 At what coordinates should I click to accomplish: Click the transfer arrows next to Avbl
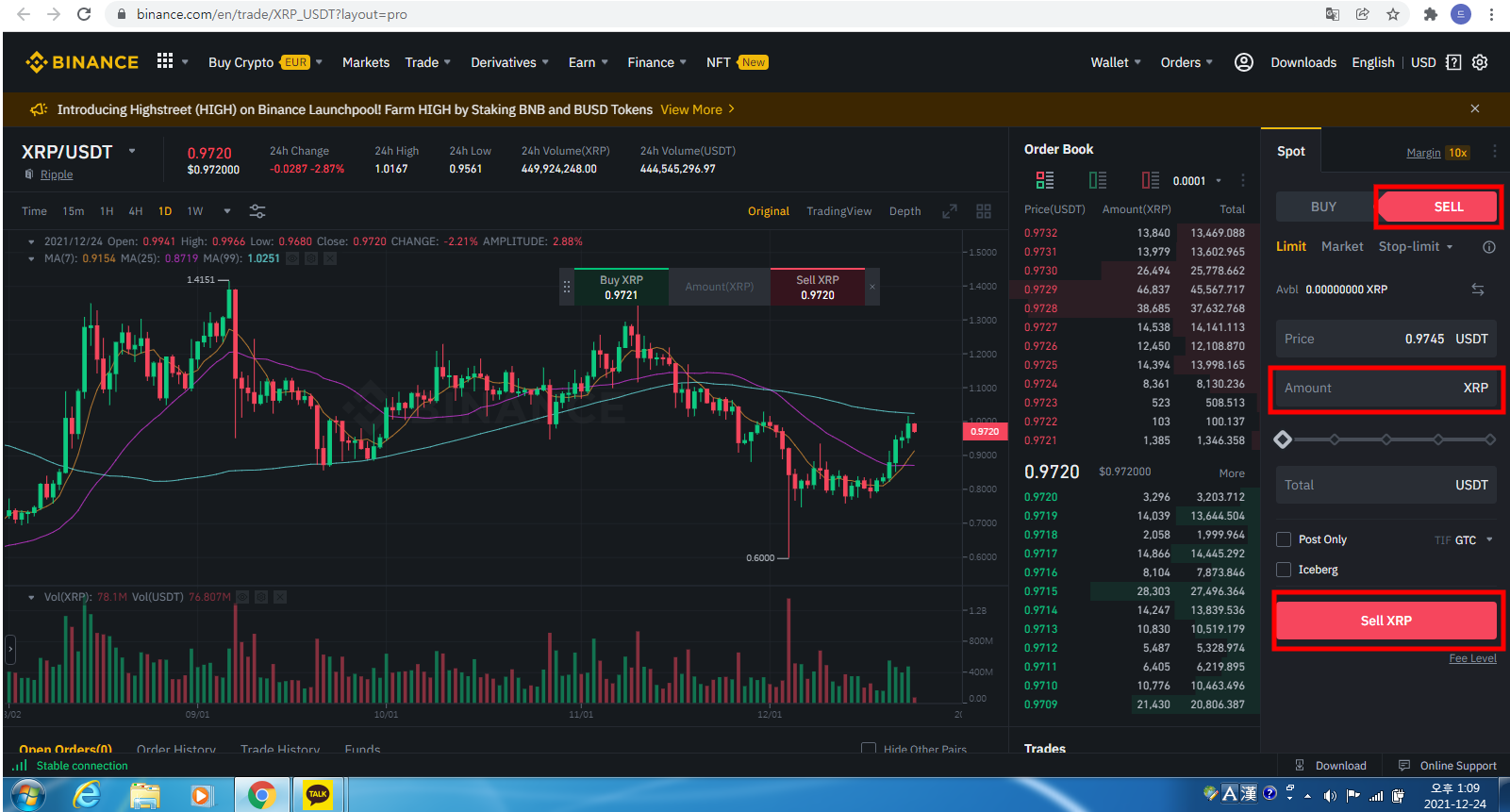(x=1478, y=290)
